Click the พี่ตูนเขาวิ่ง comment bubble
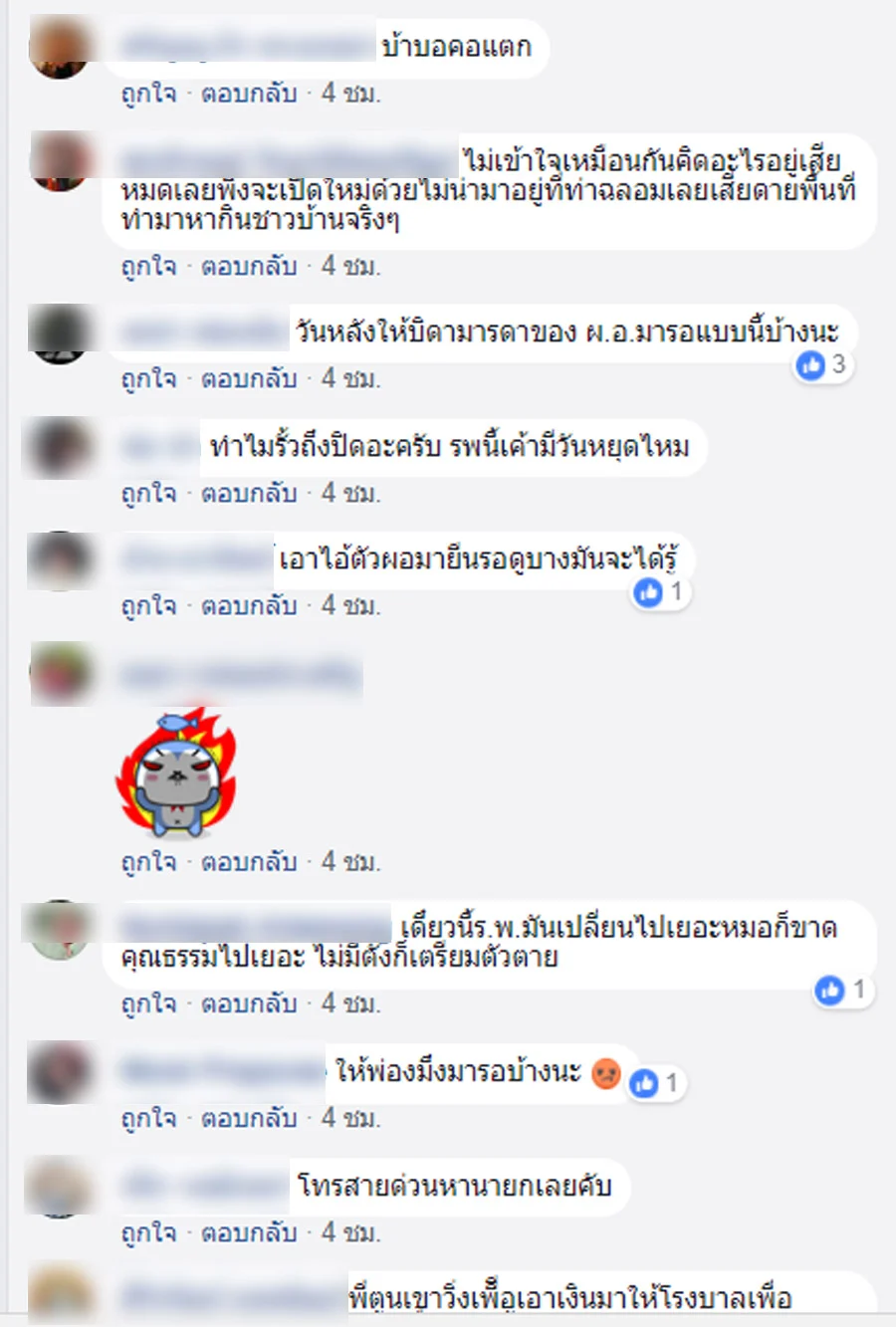Image resolution: width=896 pixels, height=1327 pixels. [490, 1297]
